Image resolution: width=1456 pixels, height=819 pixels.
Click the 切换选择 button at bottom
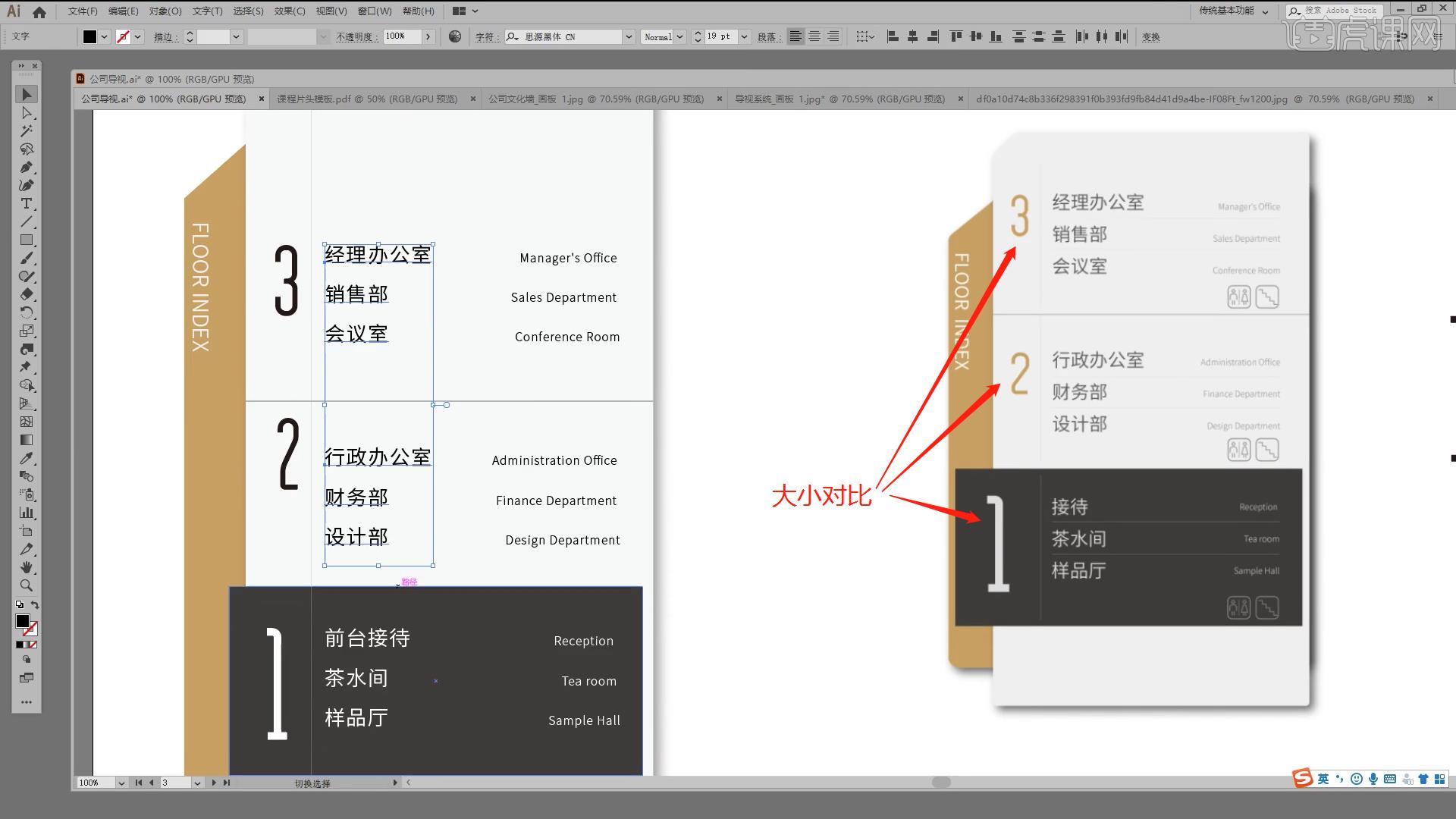pos(311,783)
